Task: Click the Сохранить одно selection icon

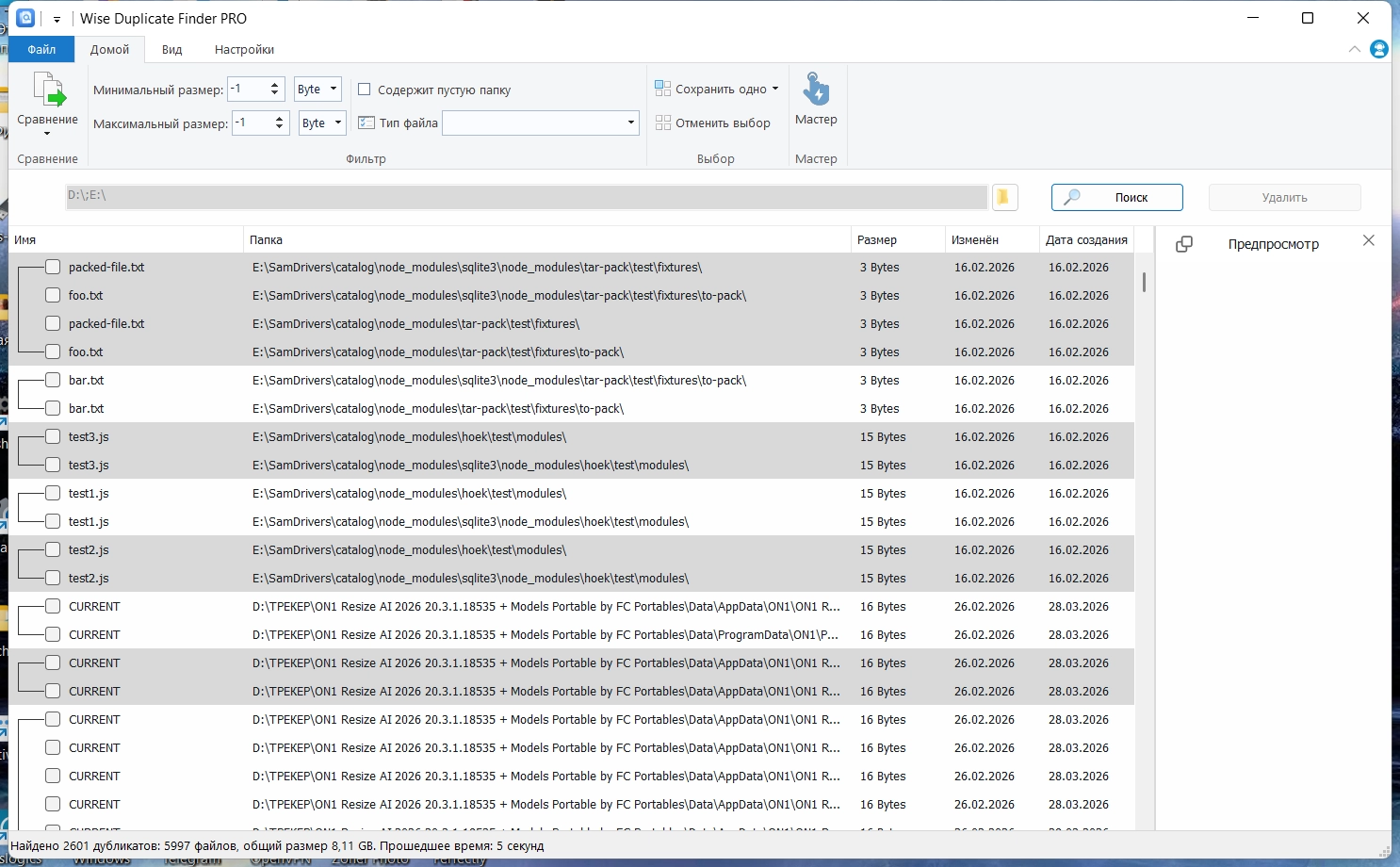Action: coord(663,89)
